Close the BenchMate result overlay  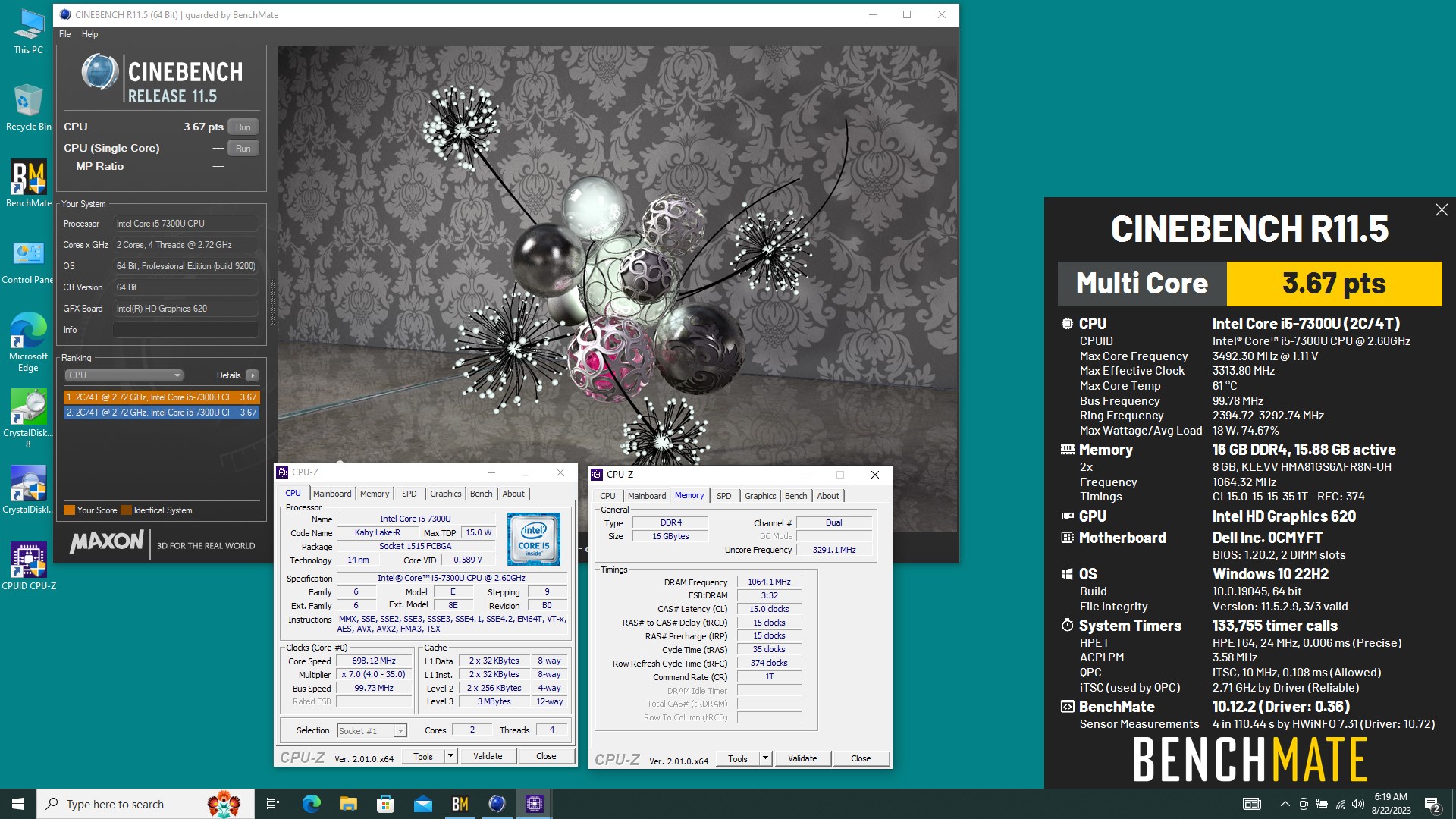1442,210
